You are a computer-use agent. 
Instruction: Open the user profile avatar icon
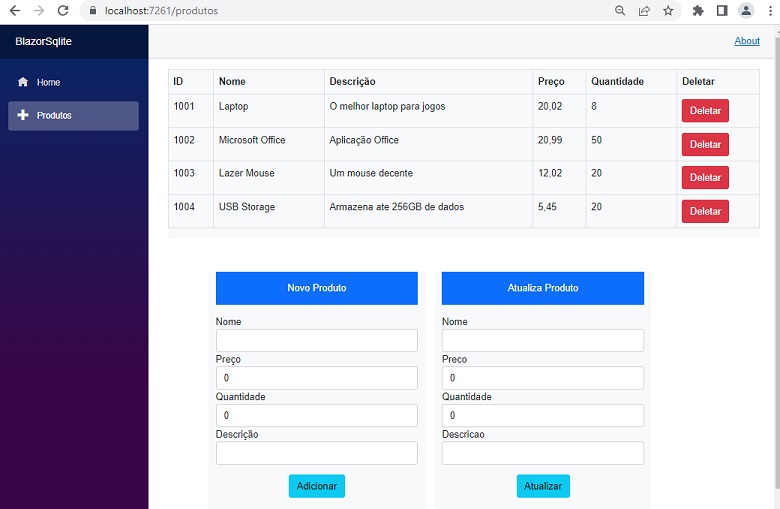tap(746, 10)
